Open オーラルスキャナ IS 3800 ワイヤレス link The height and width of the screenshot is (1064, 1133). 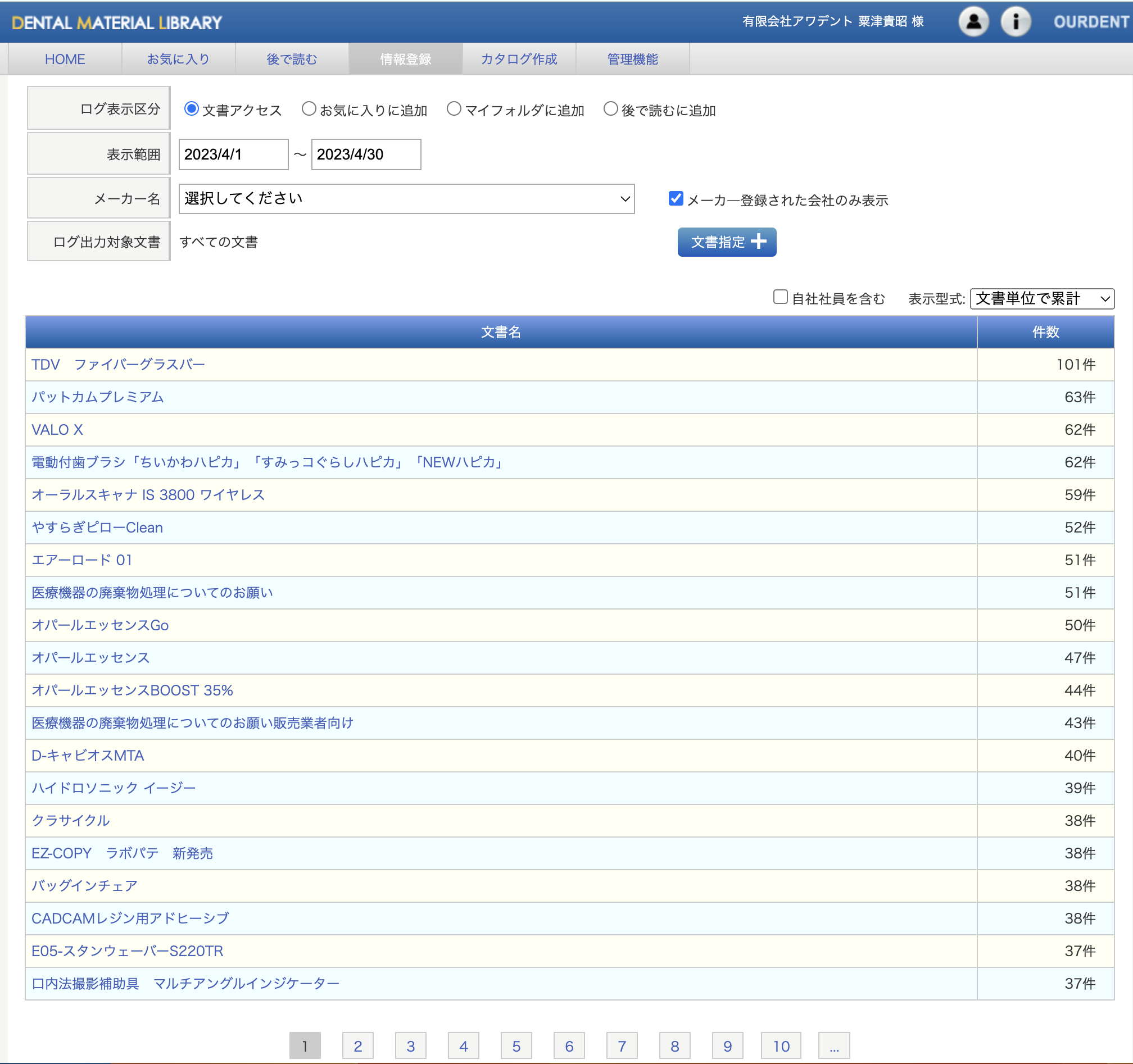[148, 494]
